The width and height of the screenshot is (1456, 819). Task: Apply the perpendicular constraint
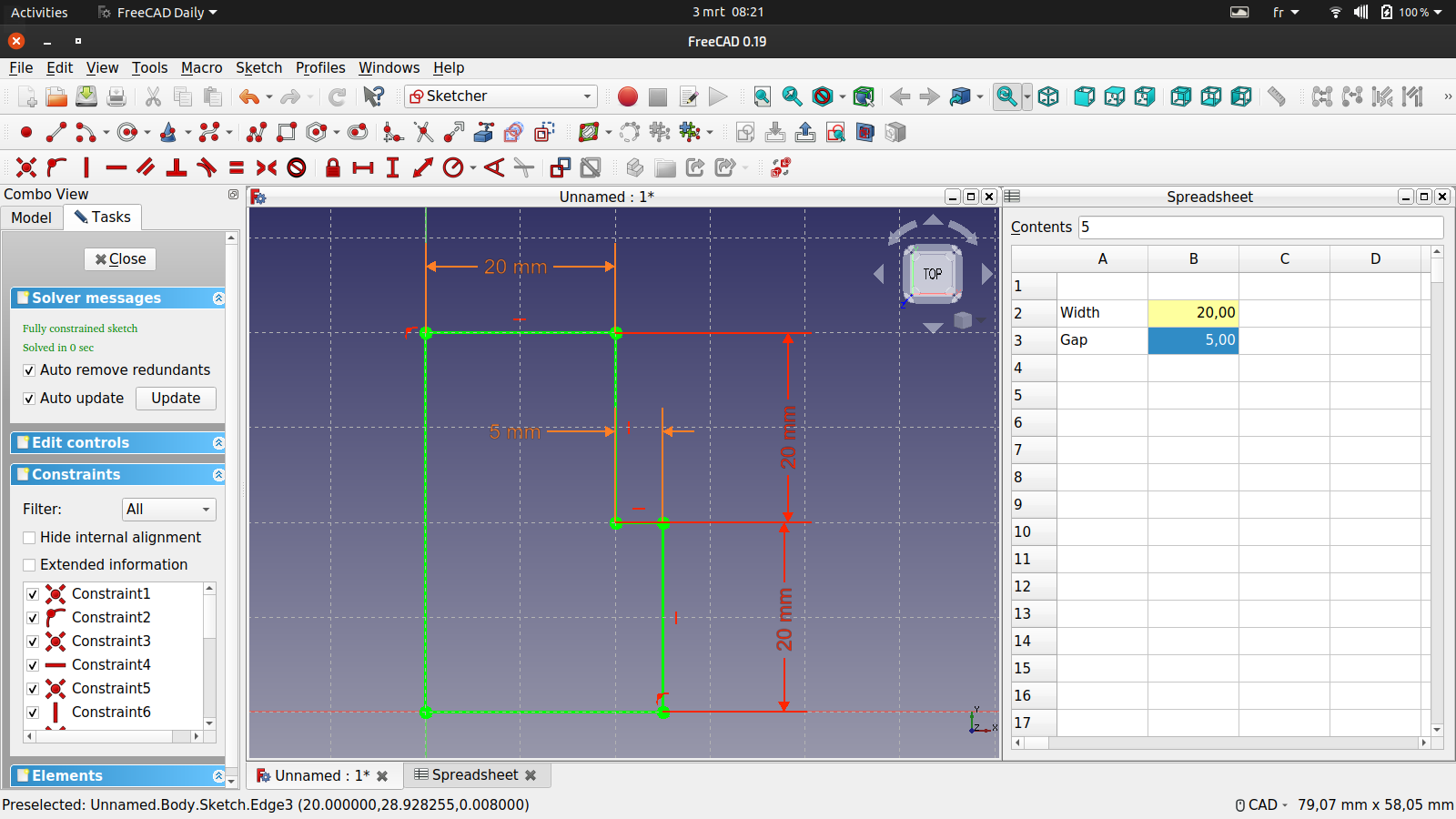pos(177,167)
